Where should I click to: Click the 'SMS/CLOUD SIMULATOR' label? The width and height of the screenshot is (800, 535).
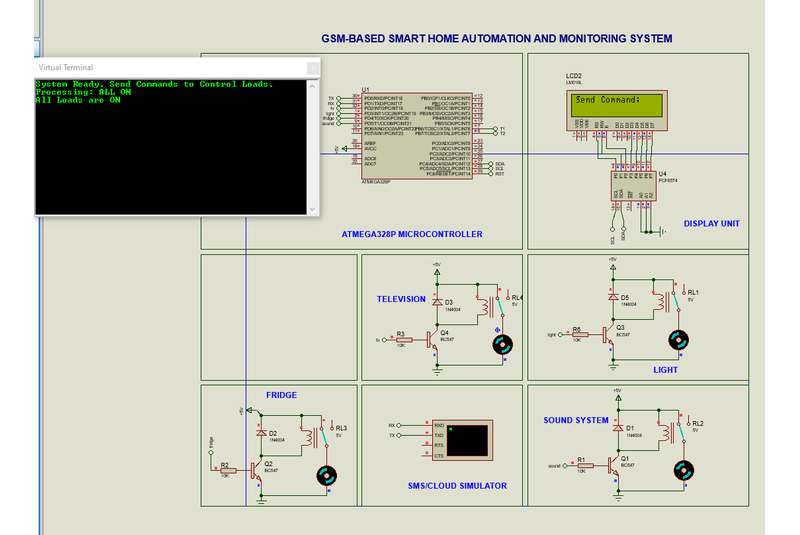point(457,486)
